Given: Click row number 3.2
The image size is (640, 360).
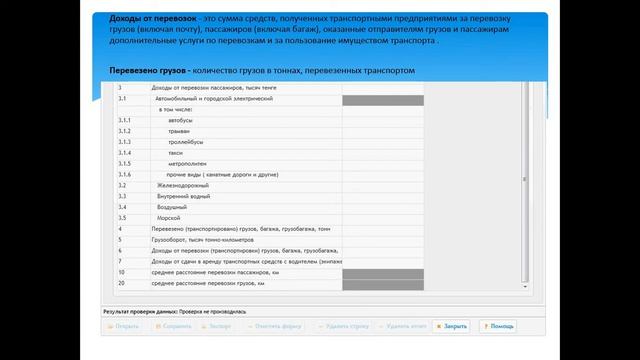Looking at the screenshot, I should pyautogui.click(x=122, y=186).
